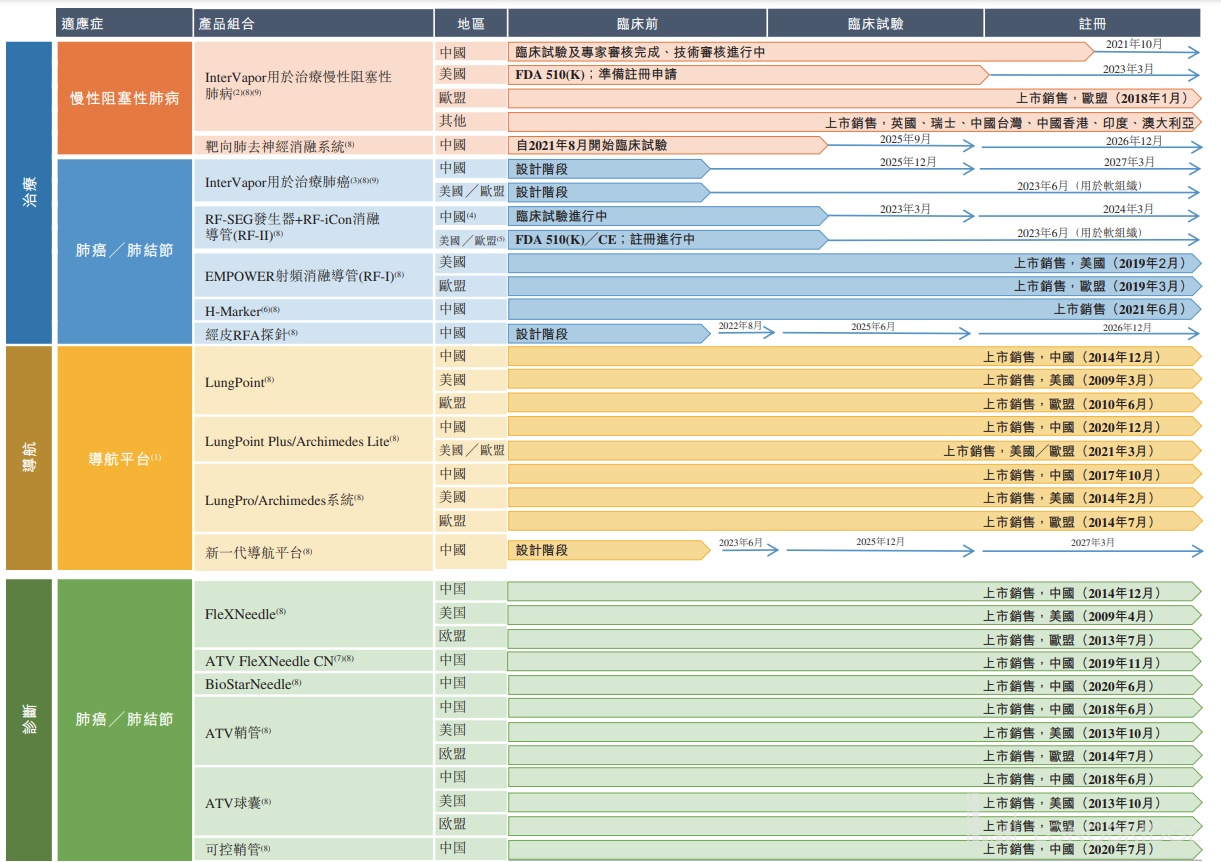The image size is (1221, 862).
Task: Select bar 上市銷售，中國（2017年10月）
Action: pos(855,475)
